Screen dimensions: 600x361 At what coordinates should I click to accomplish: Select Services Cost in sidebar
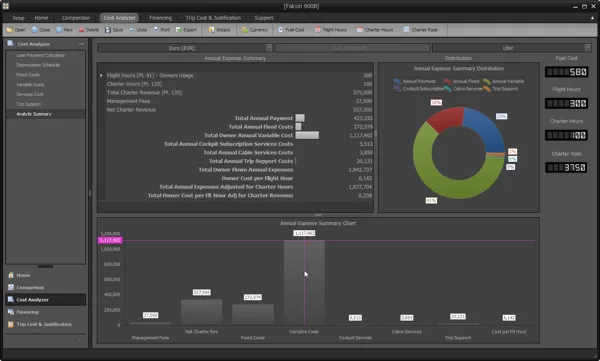(29, 94)
